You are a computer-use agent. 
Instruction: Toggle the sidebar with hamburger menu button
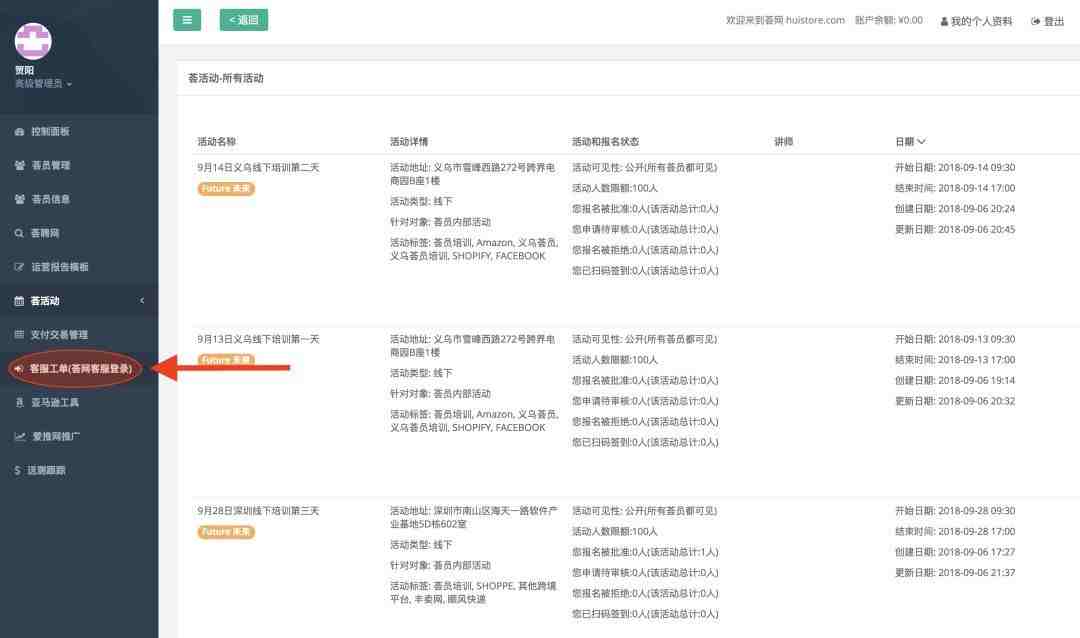(x=187, y=20)
